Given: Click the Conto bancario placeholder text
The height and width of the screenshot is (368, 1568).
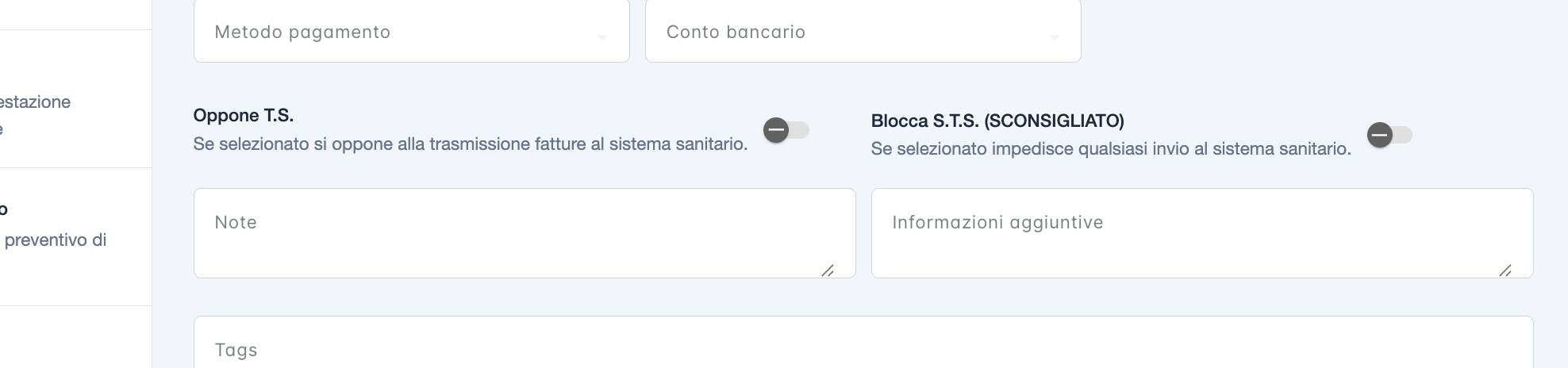Looking at the screenshot, I should 736,33.
